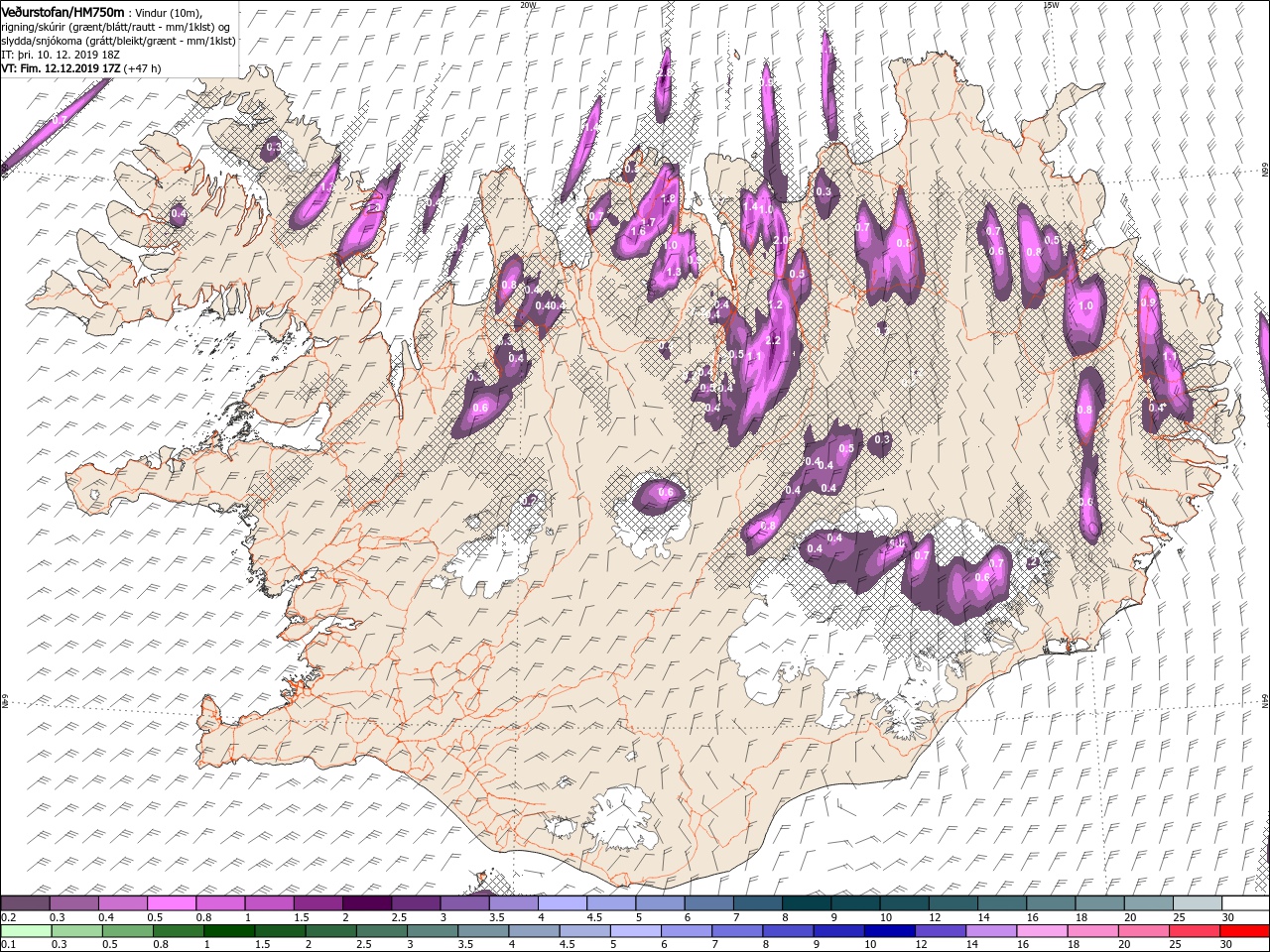Select bright pink snow swatch between 0.5 and 0.8
This screenshot has width=1270, height=952.
coord(172,903)
